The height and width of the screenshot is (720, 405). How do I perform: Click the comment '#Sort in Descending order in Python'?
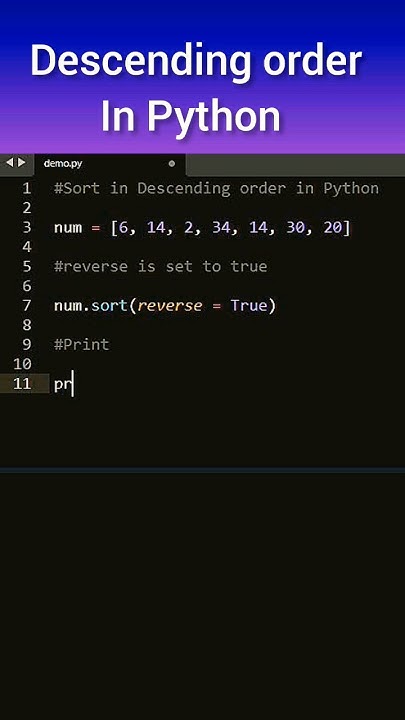tap(217, 188)
